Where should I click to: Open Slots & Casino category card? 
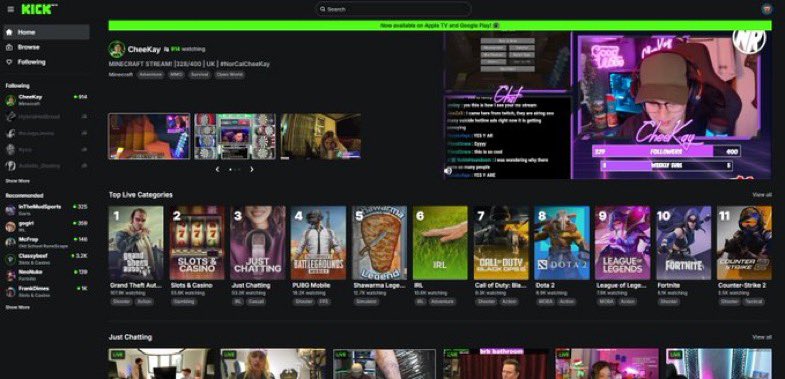click(197, 243)
